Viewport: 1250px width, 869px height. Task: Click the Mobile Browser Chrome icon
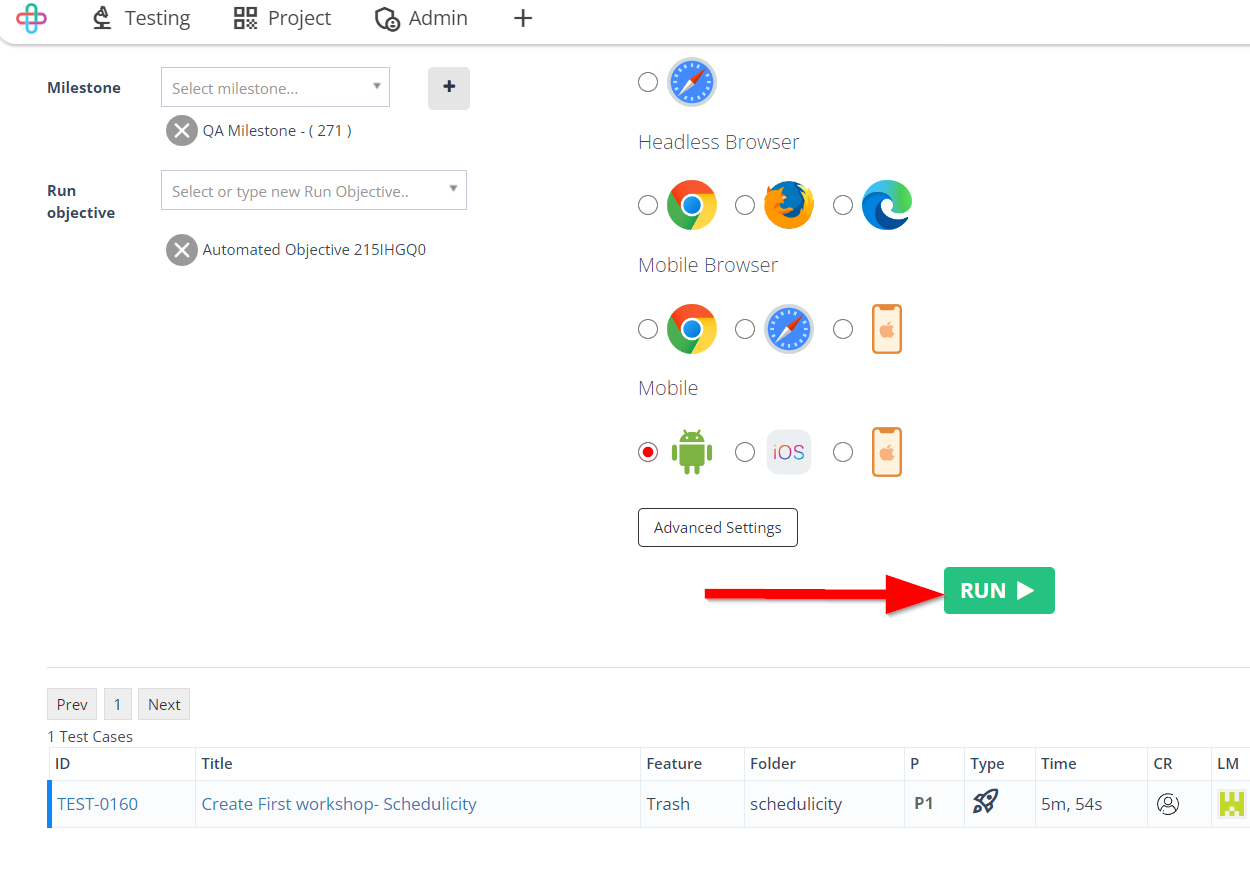[x=691, y=329]
